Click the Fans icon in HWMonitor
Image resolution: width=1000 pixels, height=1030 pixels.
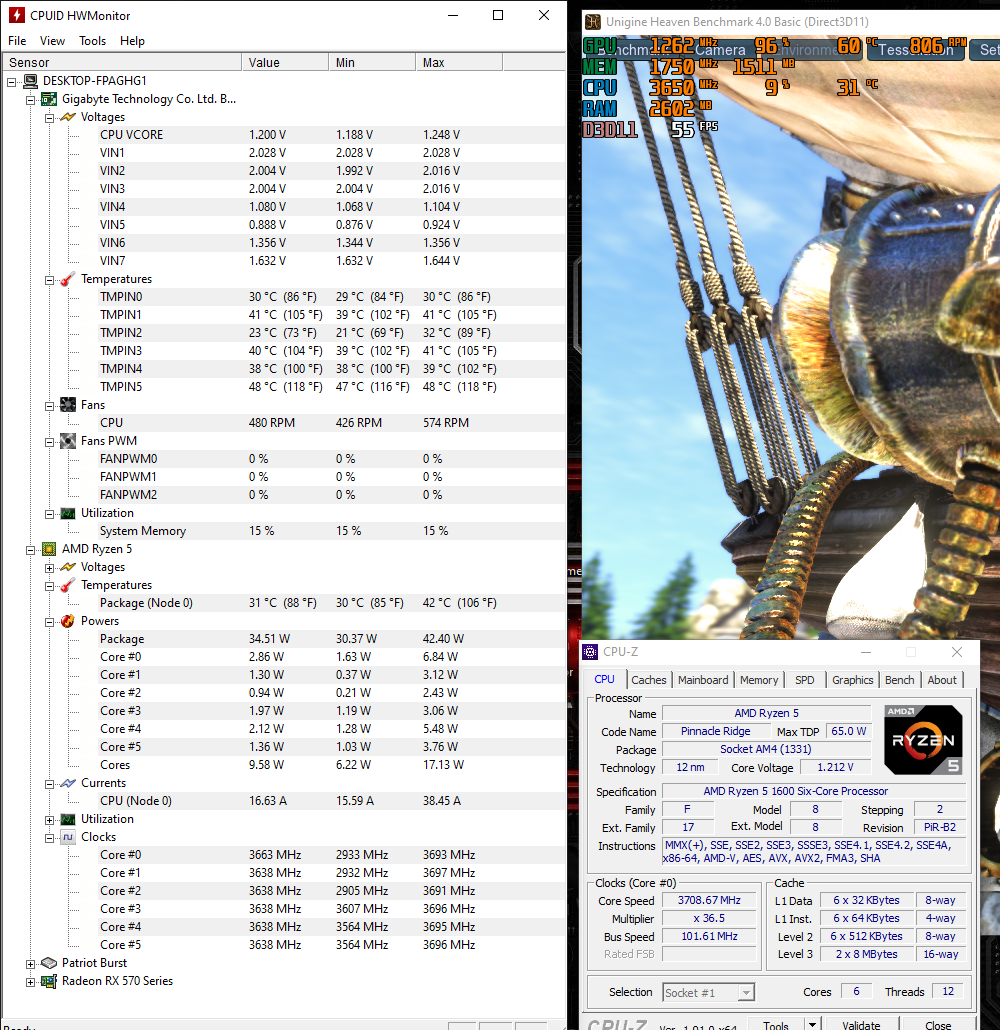67,405
